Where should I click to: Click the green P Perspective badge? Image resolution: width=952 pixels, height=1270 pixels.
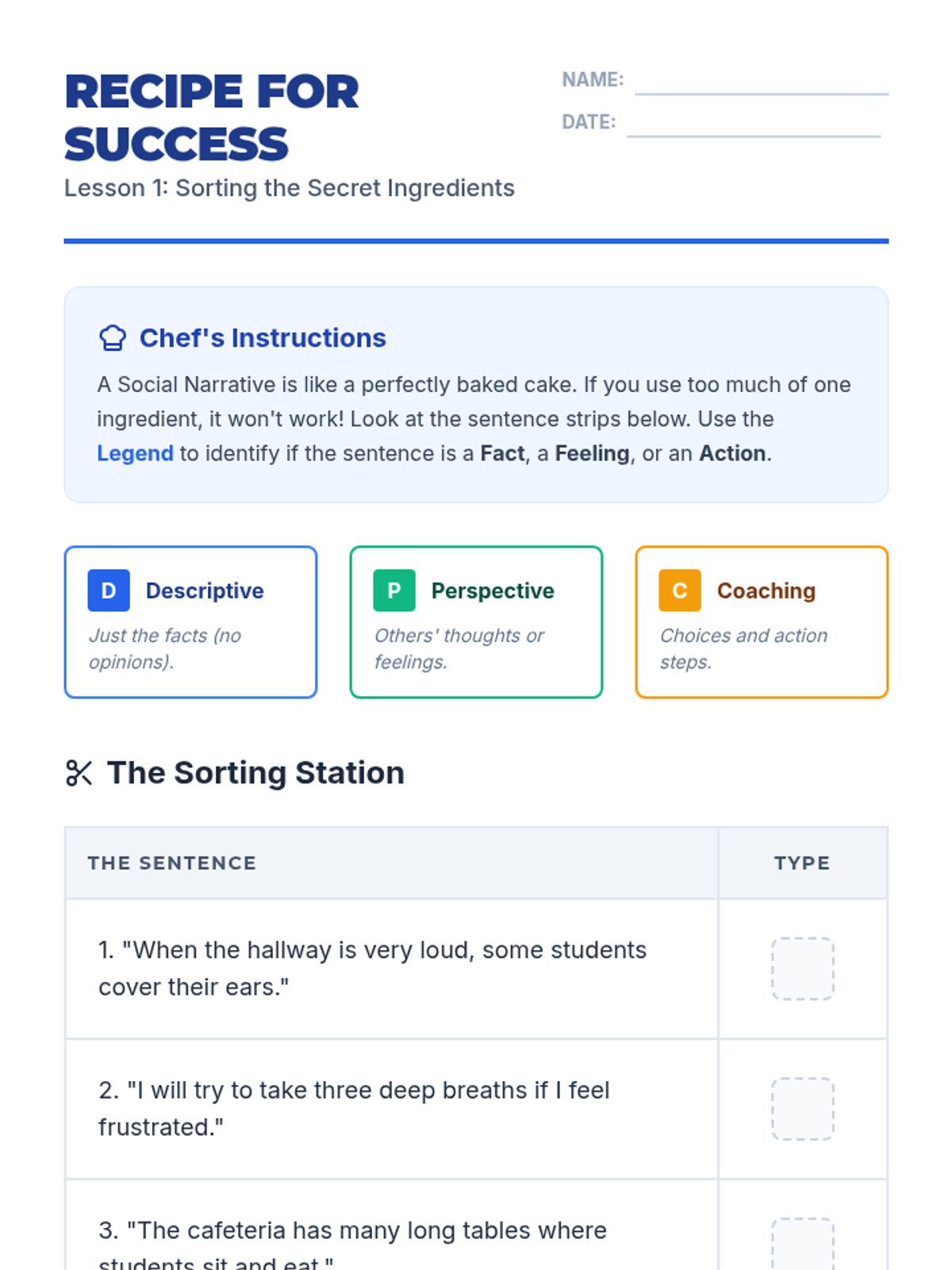click(x=394, y=591)
